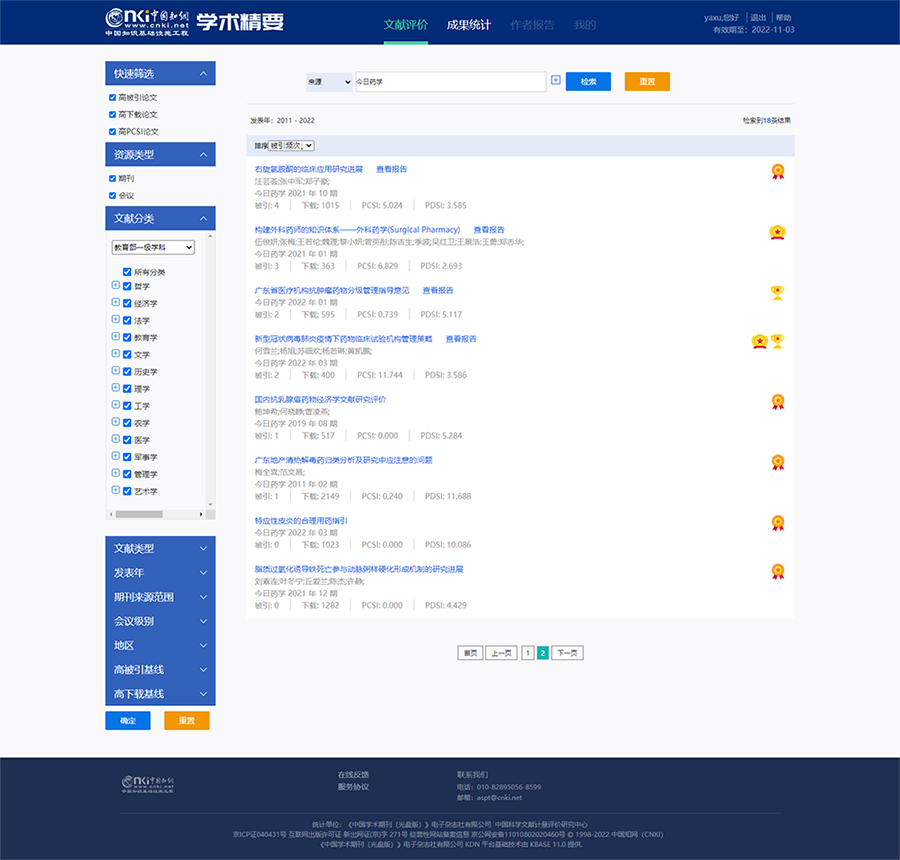900x860 pixels.
Task: Click the ribbon medal icon on the first result
Action: (777, 171)
